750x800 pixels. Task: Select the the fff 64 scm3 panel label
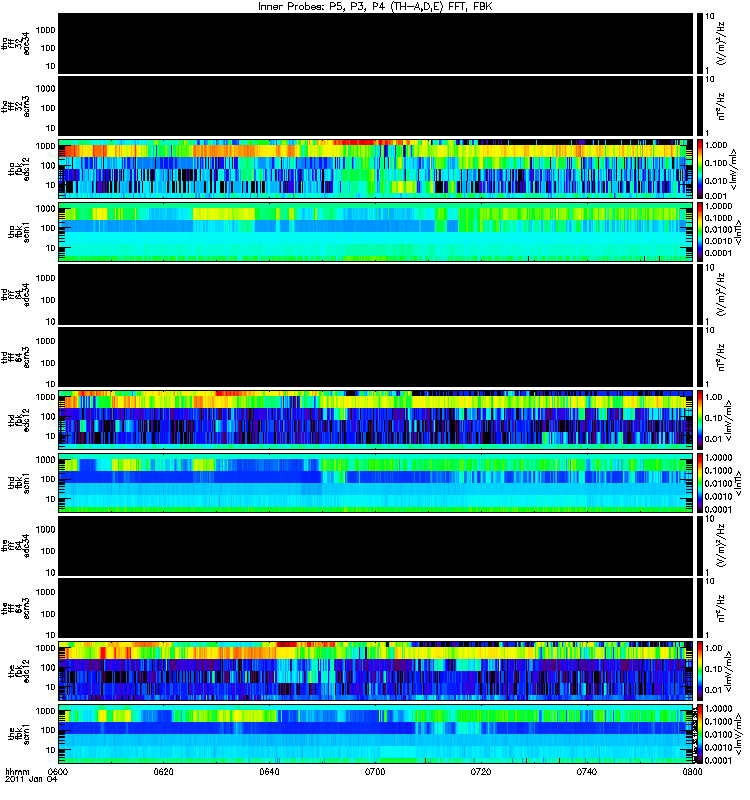tap(16, 608)
